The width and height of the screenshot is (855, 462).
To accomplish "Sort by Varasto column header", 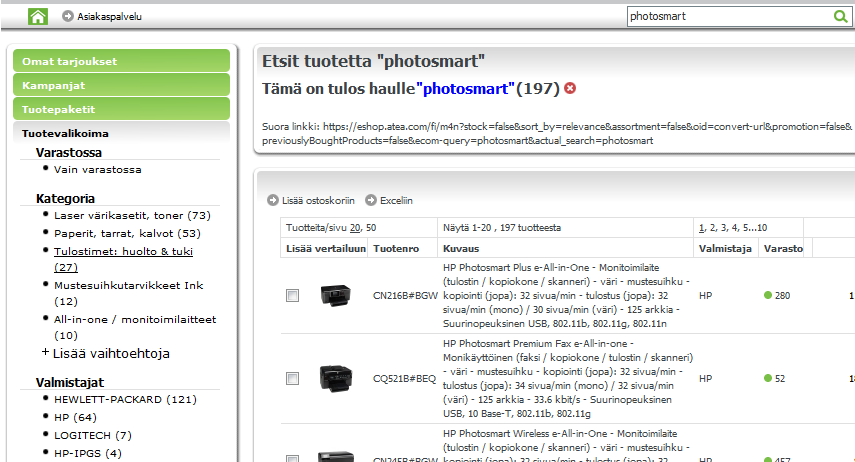I will [783, 249].
